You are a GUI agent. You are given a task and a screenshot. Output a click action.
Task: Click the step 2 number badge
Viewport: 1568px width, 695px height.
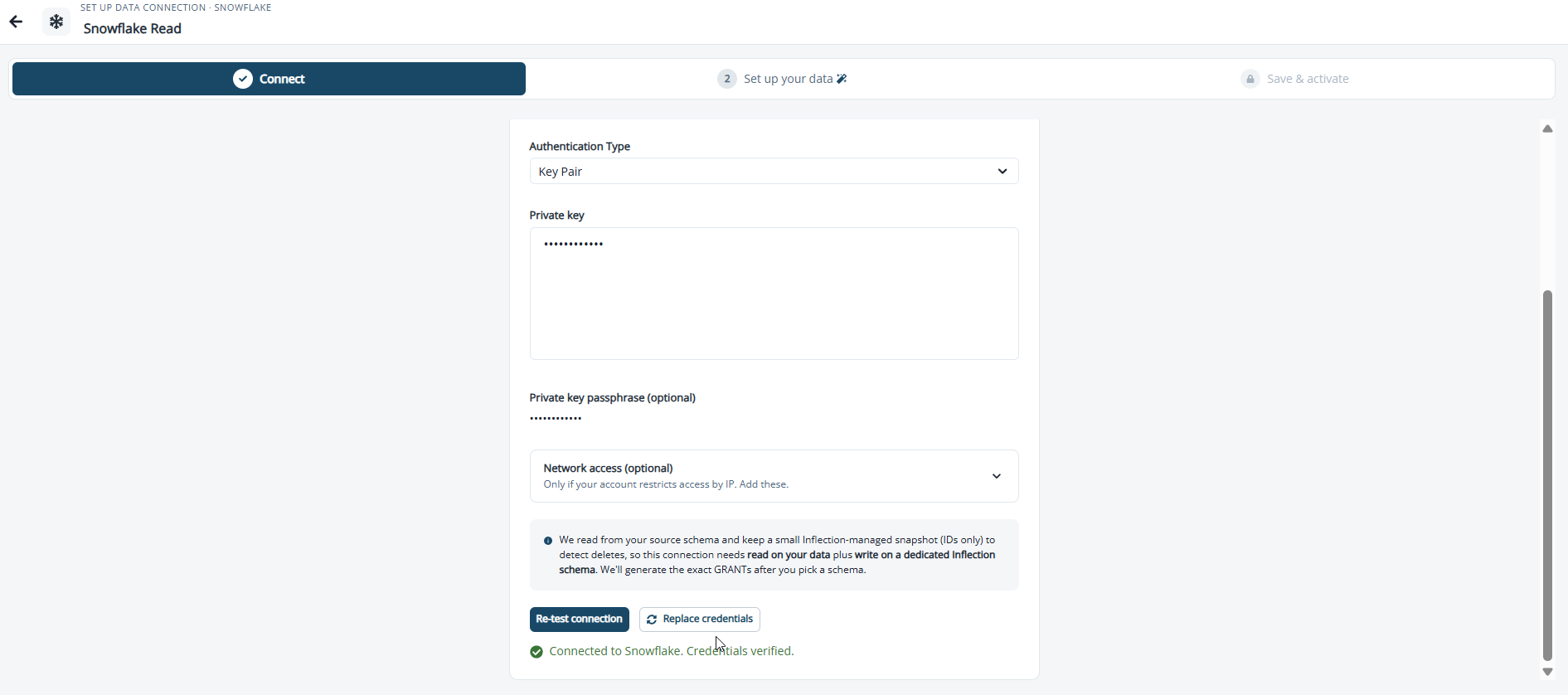point(727,79)
